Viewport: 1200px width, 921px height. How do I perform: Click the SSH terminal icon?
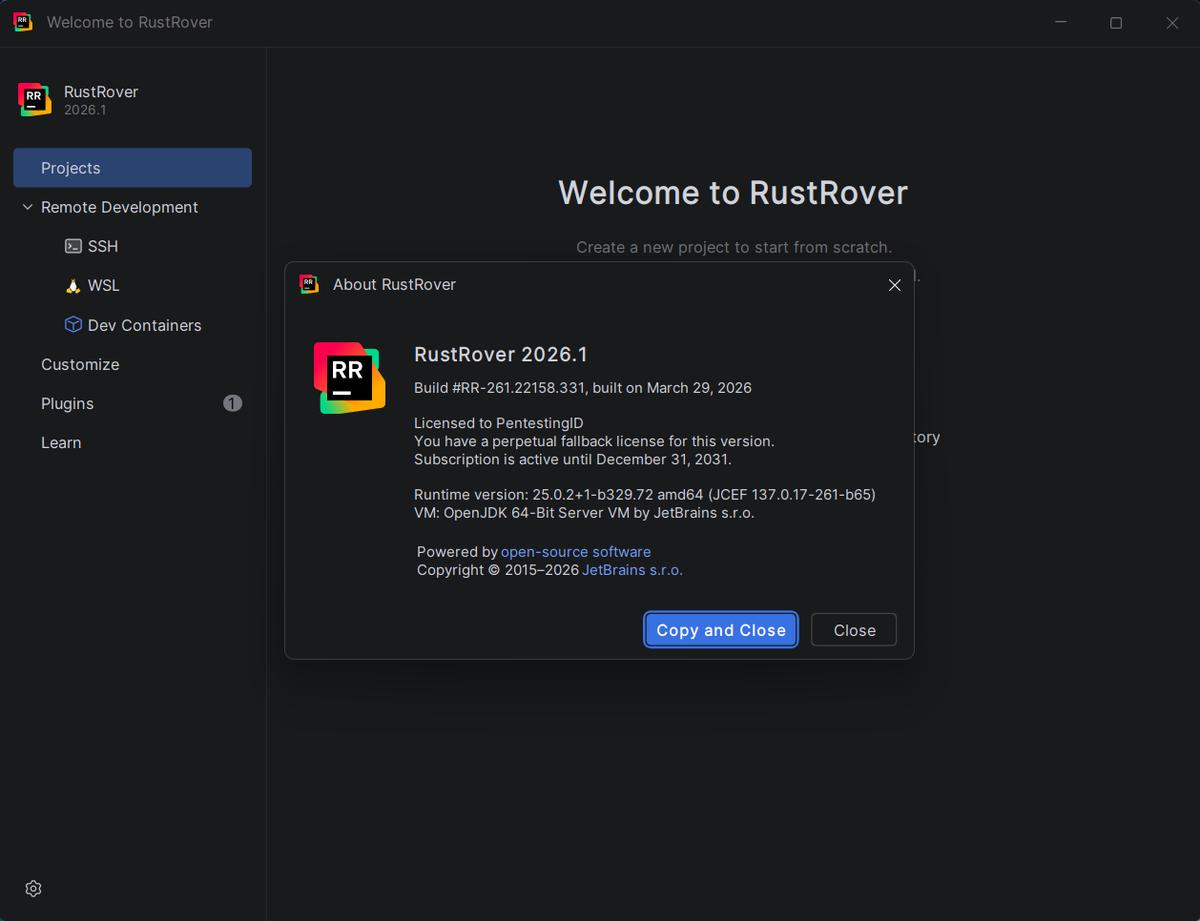[73, 246]
